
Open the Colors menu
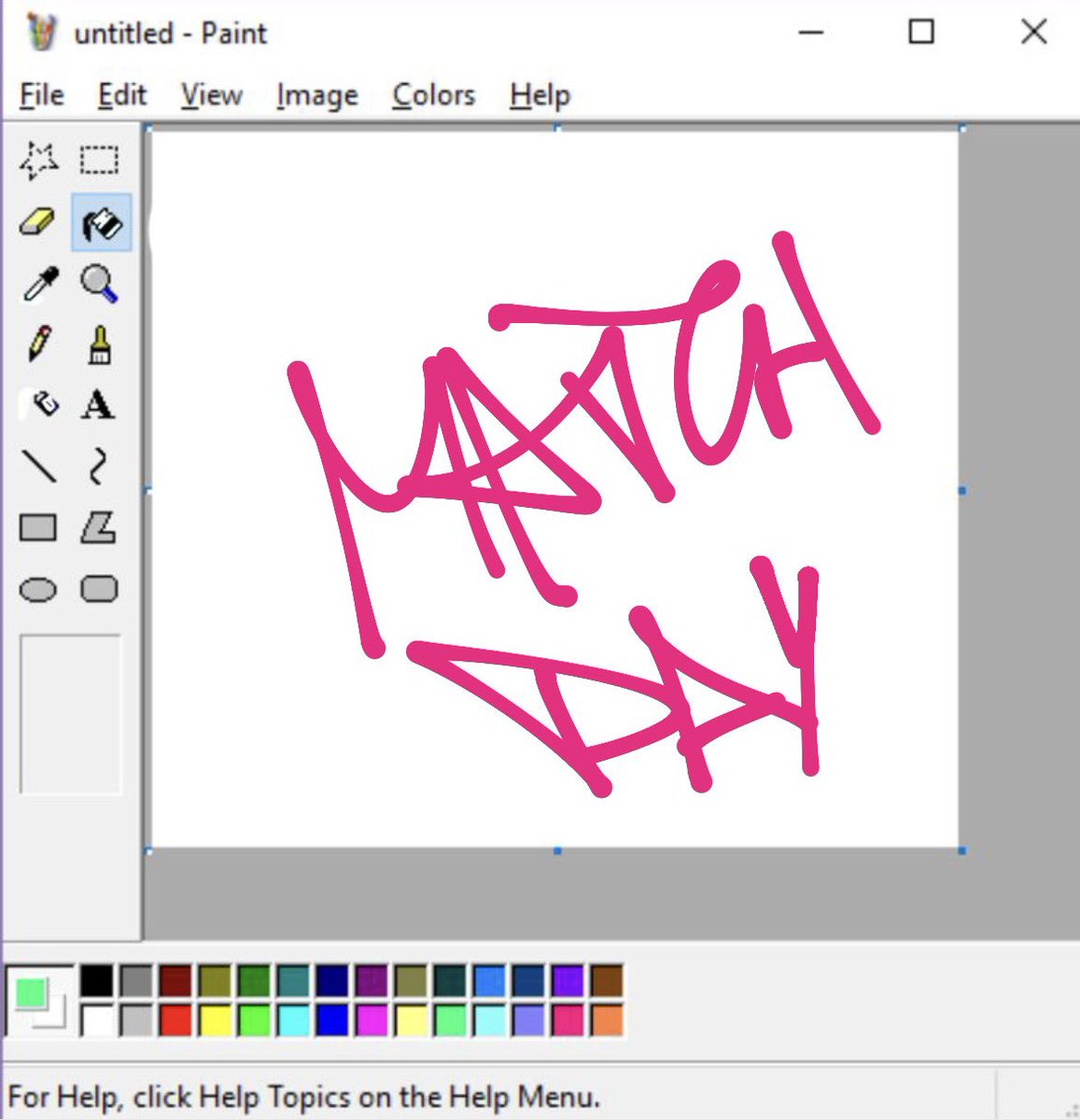434,95
